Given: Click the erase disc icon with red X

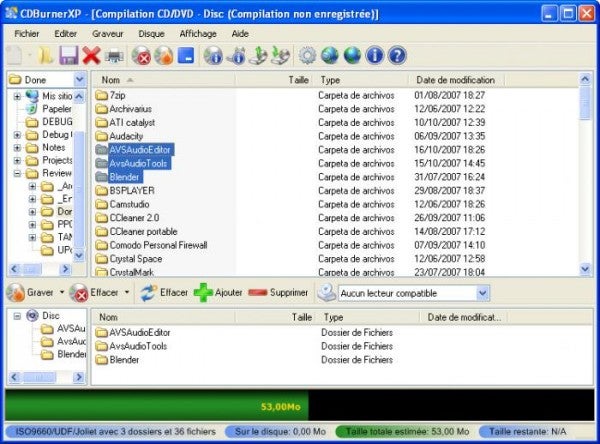Looking at the screenshot, I should tap(141, 56).
